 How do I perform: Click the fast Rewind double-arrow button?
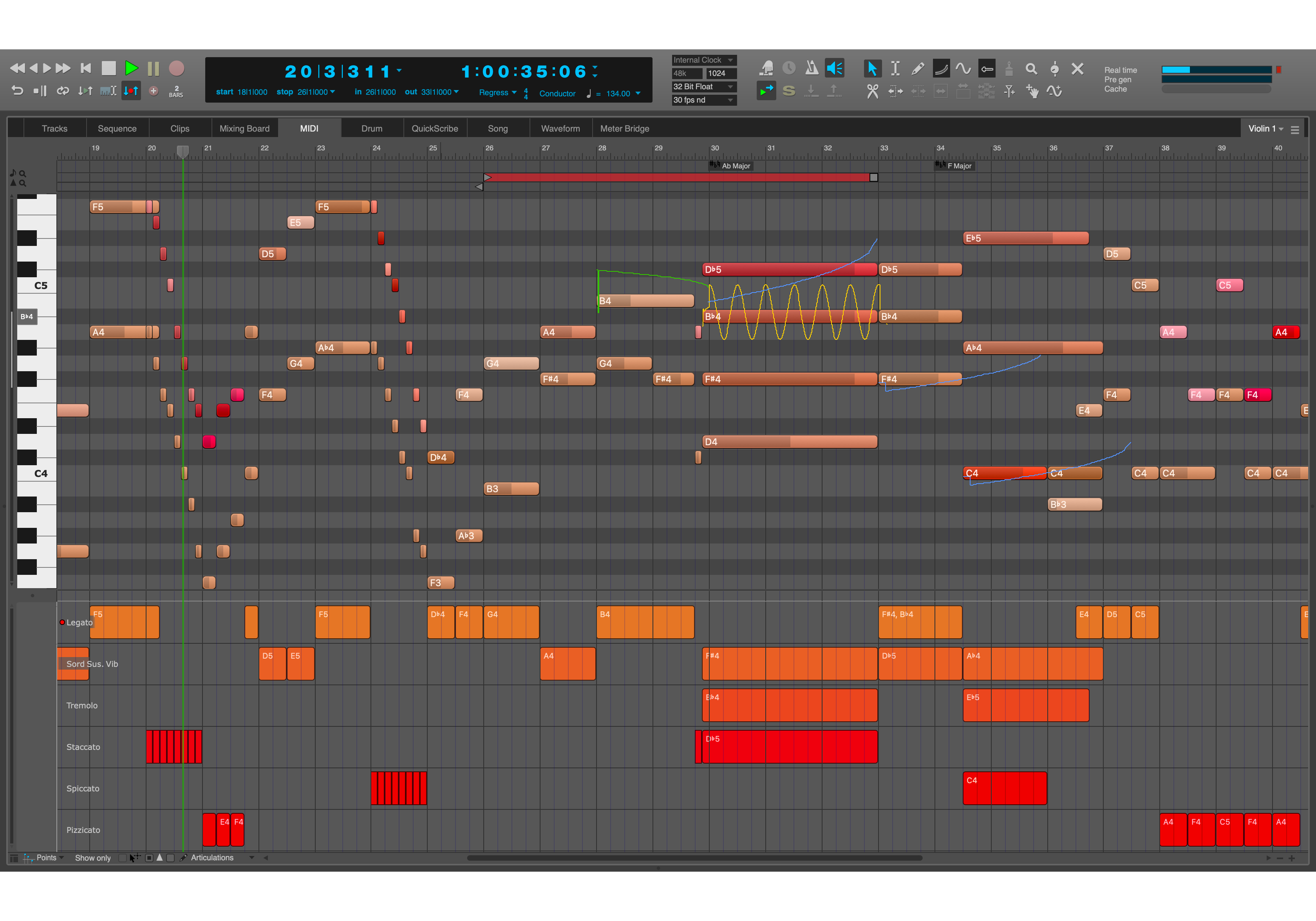pyautogui.click(x=17, y=68)
